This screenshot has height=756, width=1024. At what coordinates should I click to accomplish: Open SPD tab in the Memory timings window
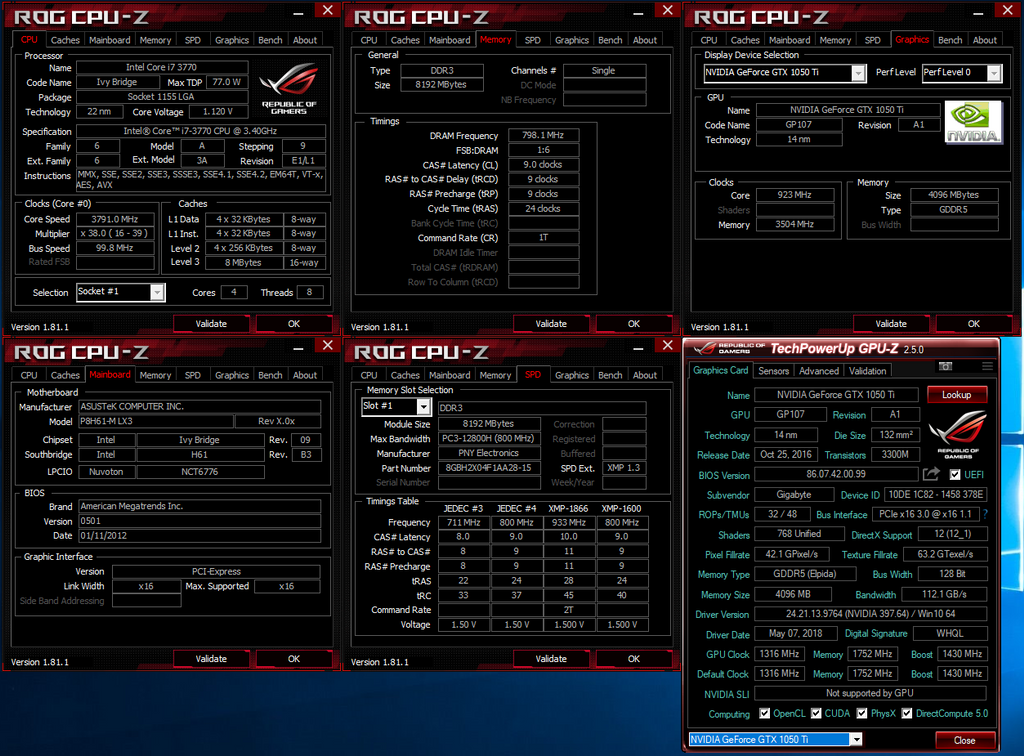point(533,40)
